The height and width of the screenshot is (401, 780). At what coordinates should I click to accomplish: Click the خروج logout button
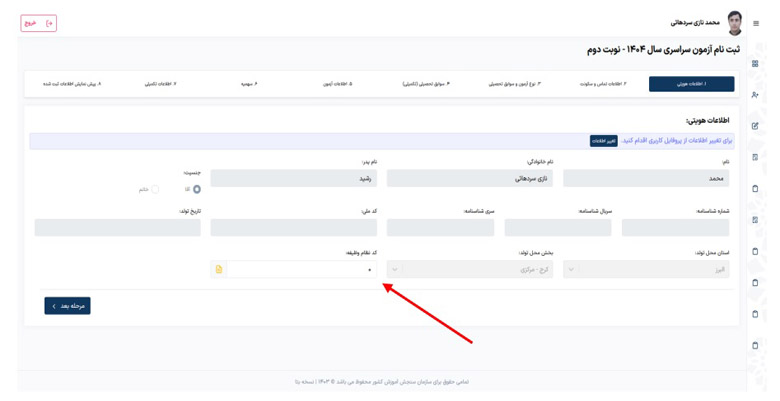pyautogui.click(x=38, y=23)
